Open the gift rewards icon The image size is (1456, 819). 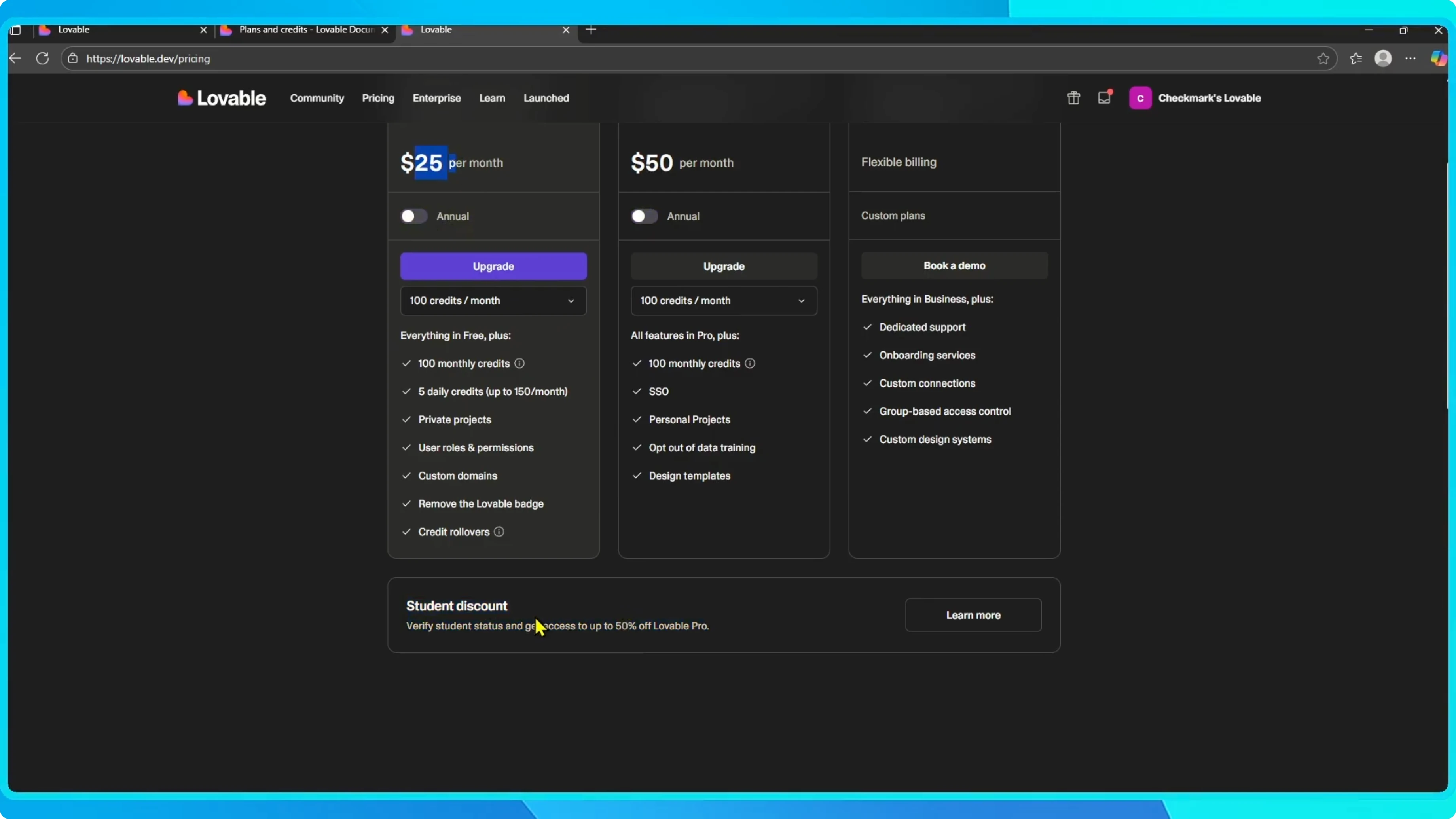pyautogui.click(x=1073, y=98)
